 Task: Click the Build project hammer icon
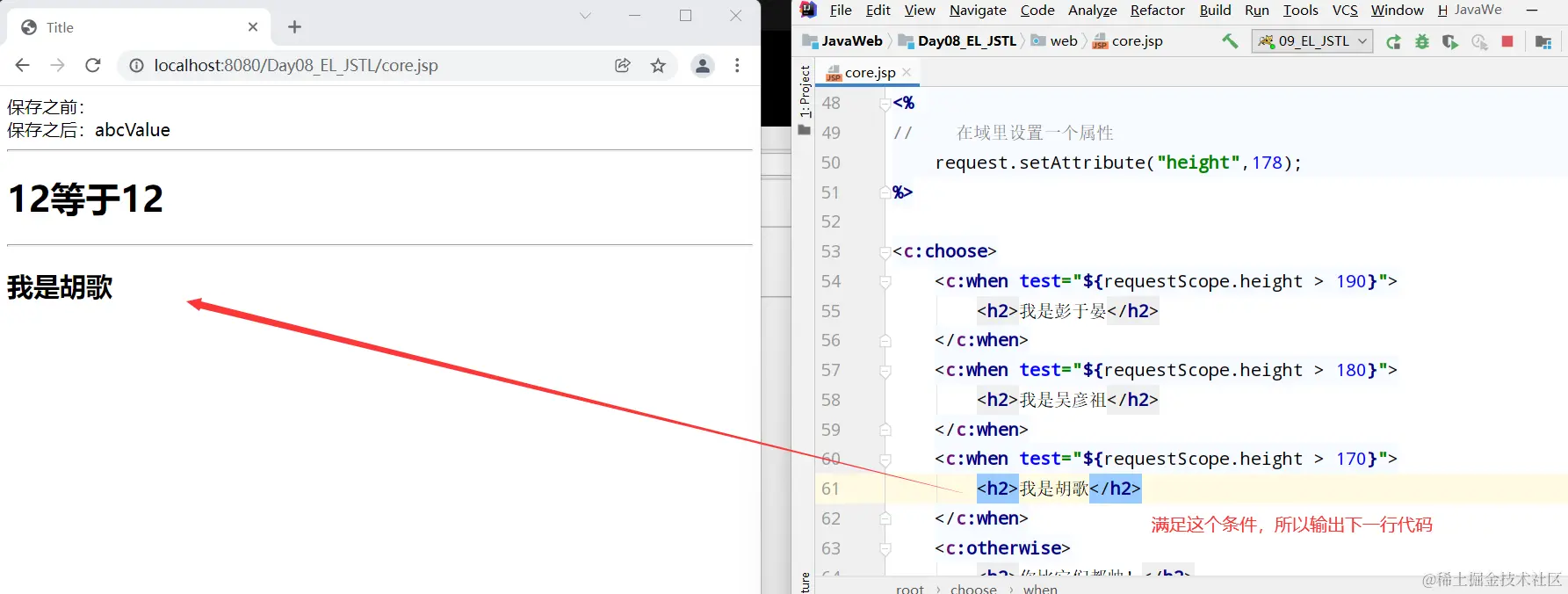pos(1230,41)
